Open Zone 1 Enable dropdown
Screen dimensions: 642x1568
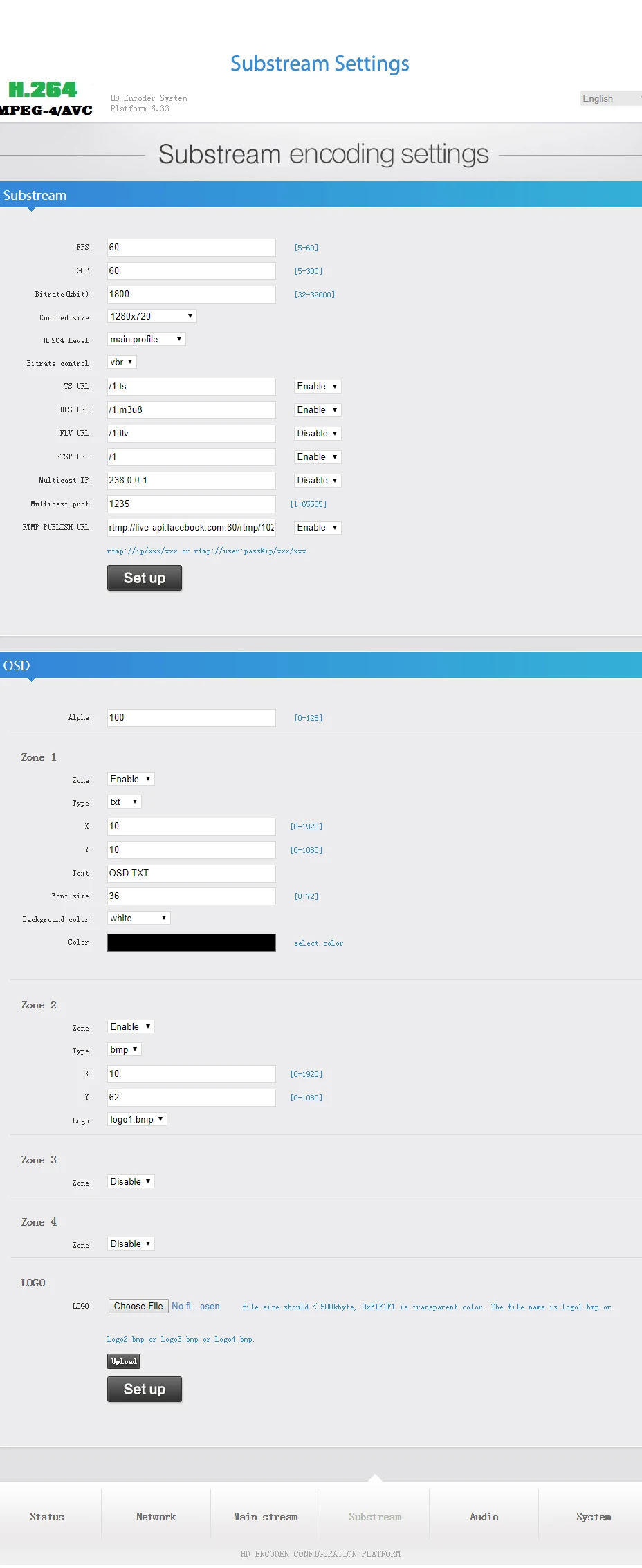tap(131, 779)
